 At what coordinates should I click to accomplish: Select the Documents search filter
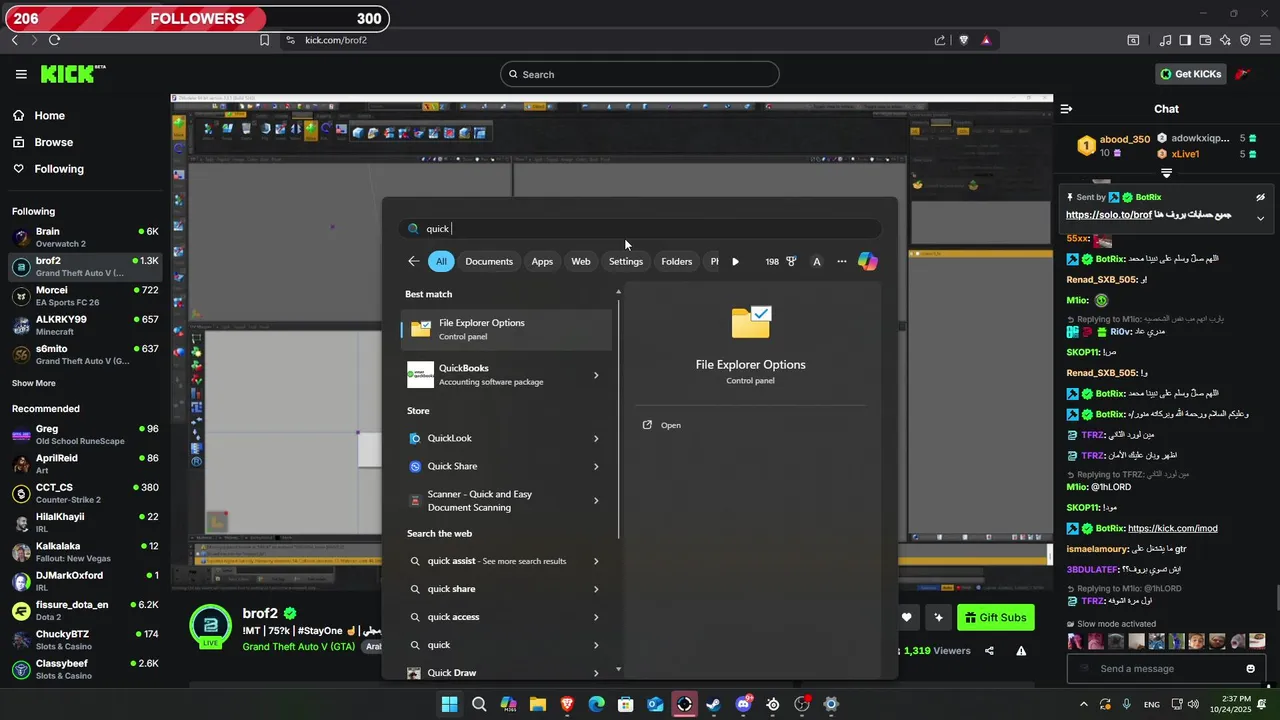489,261
